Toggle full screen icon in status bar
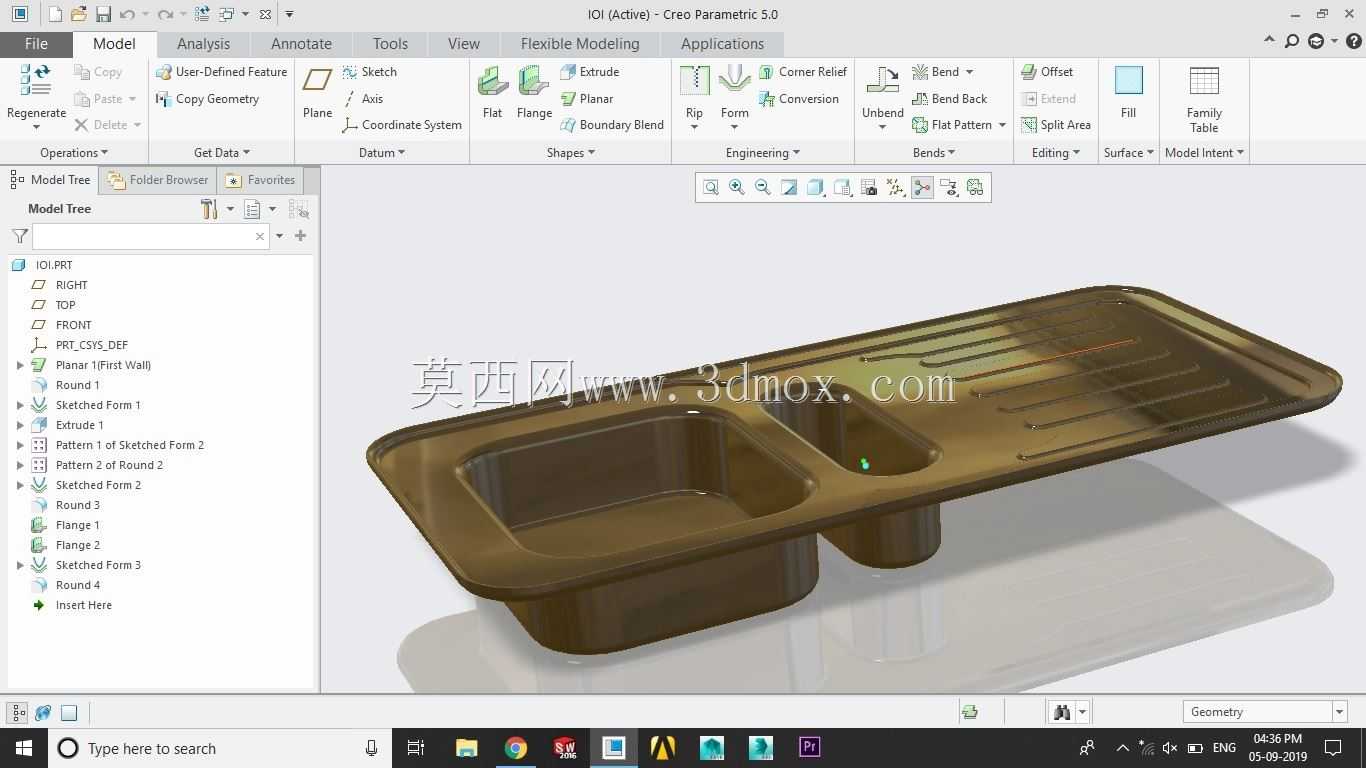The height and width of the screenshot is (768, 1366). (x=69, y=713)
